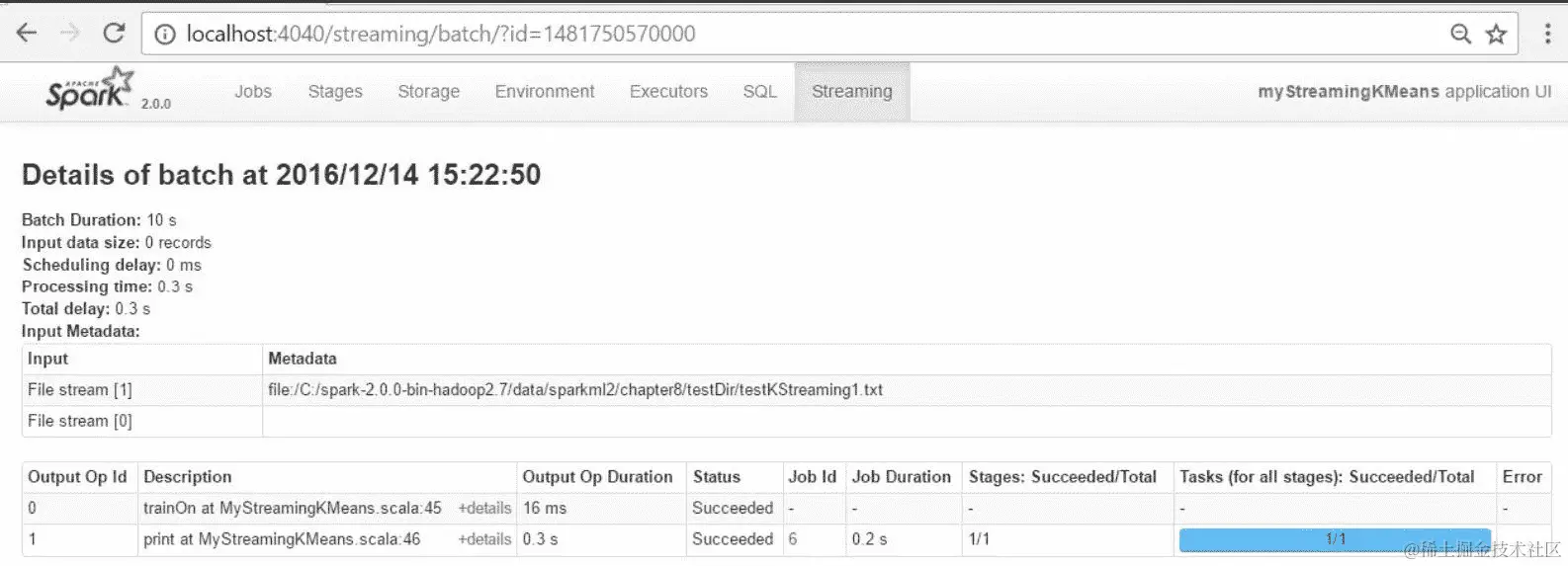Image resolution: width=1568 pixels, height=566 pixels.
Task: Click the 'Job Duration' column header
Action: [x=902, y=477]
